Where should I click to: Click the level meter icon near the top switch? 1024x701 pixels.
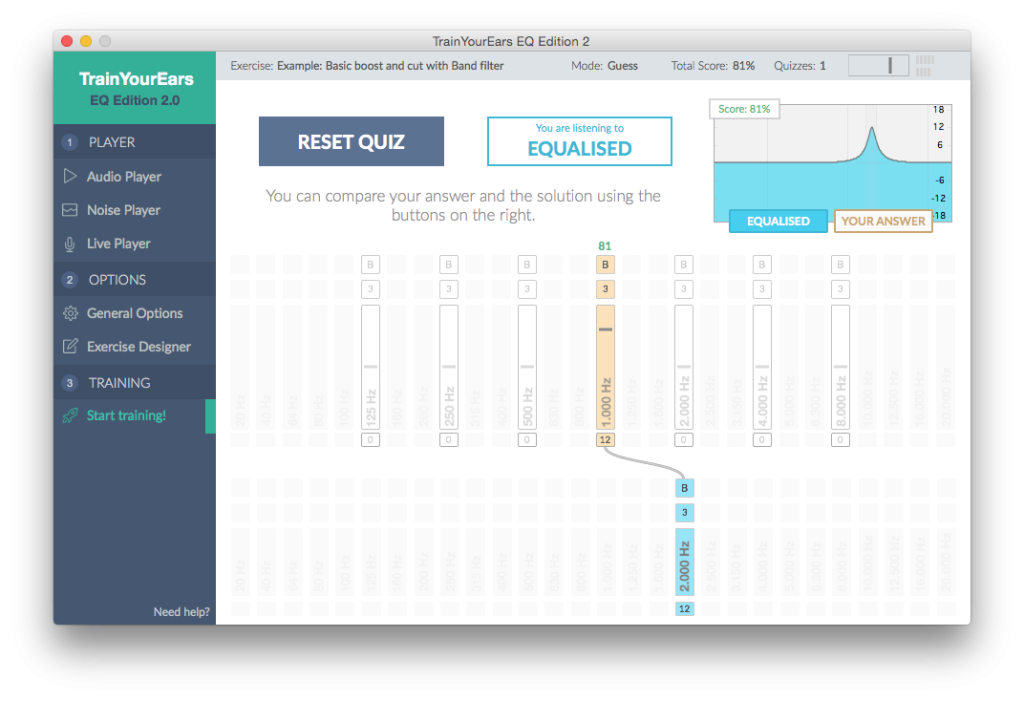[x=923, y=64]
